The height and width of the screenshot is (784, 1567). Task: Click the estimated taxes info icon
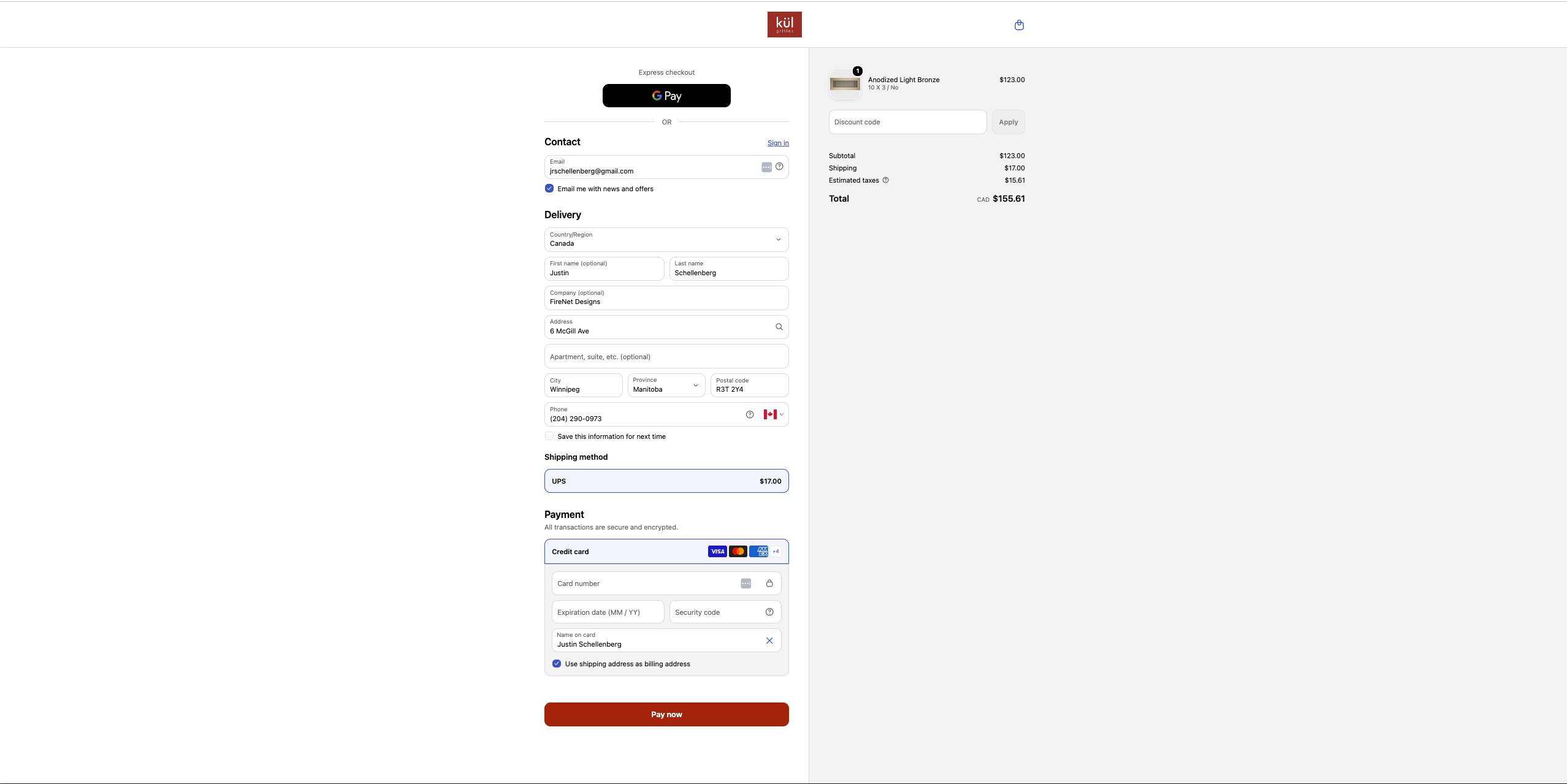(885, 180)
